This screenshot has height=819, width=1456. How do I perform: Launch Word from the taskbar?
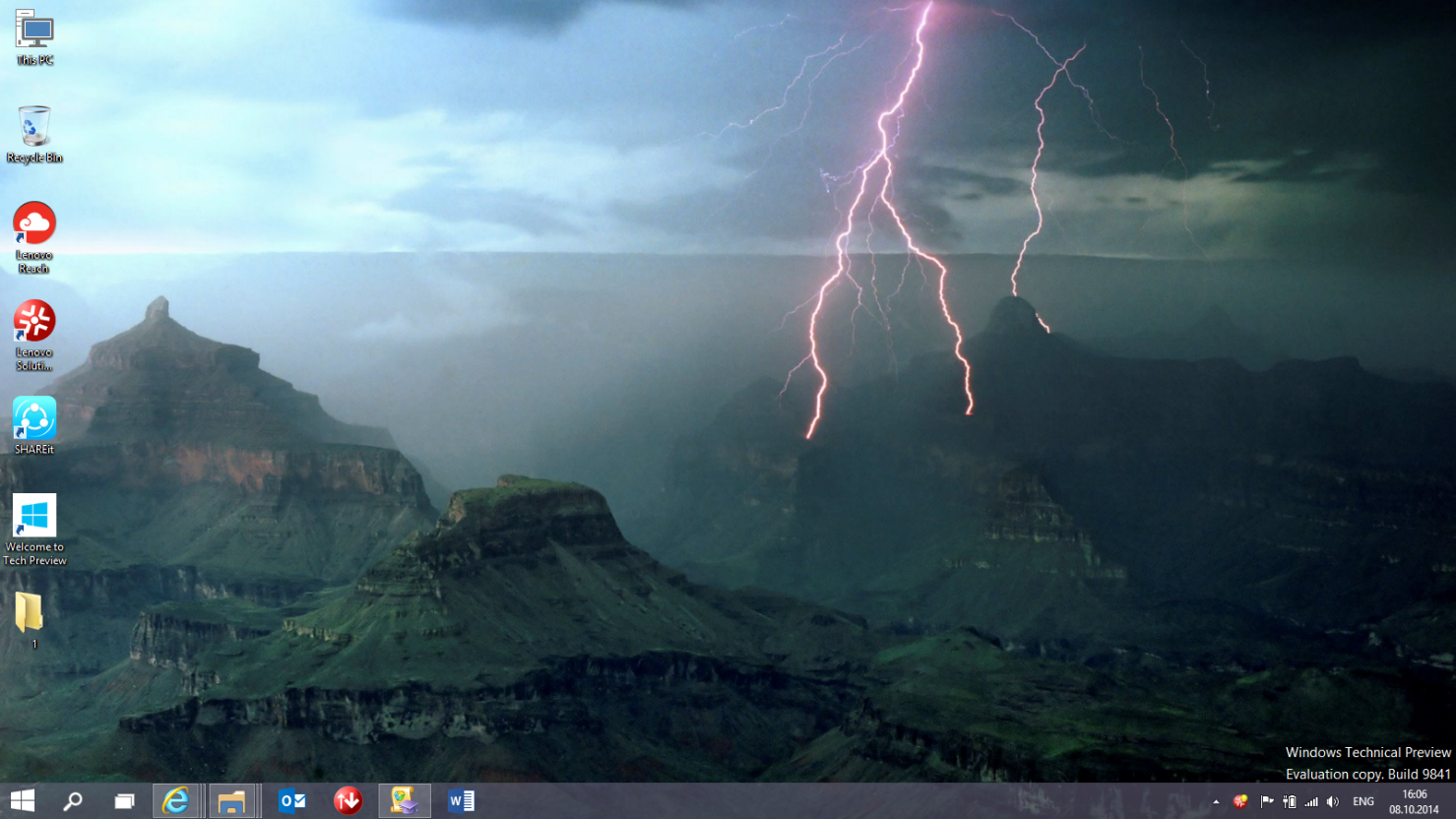pyautogui.click(x=462, y=801)
